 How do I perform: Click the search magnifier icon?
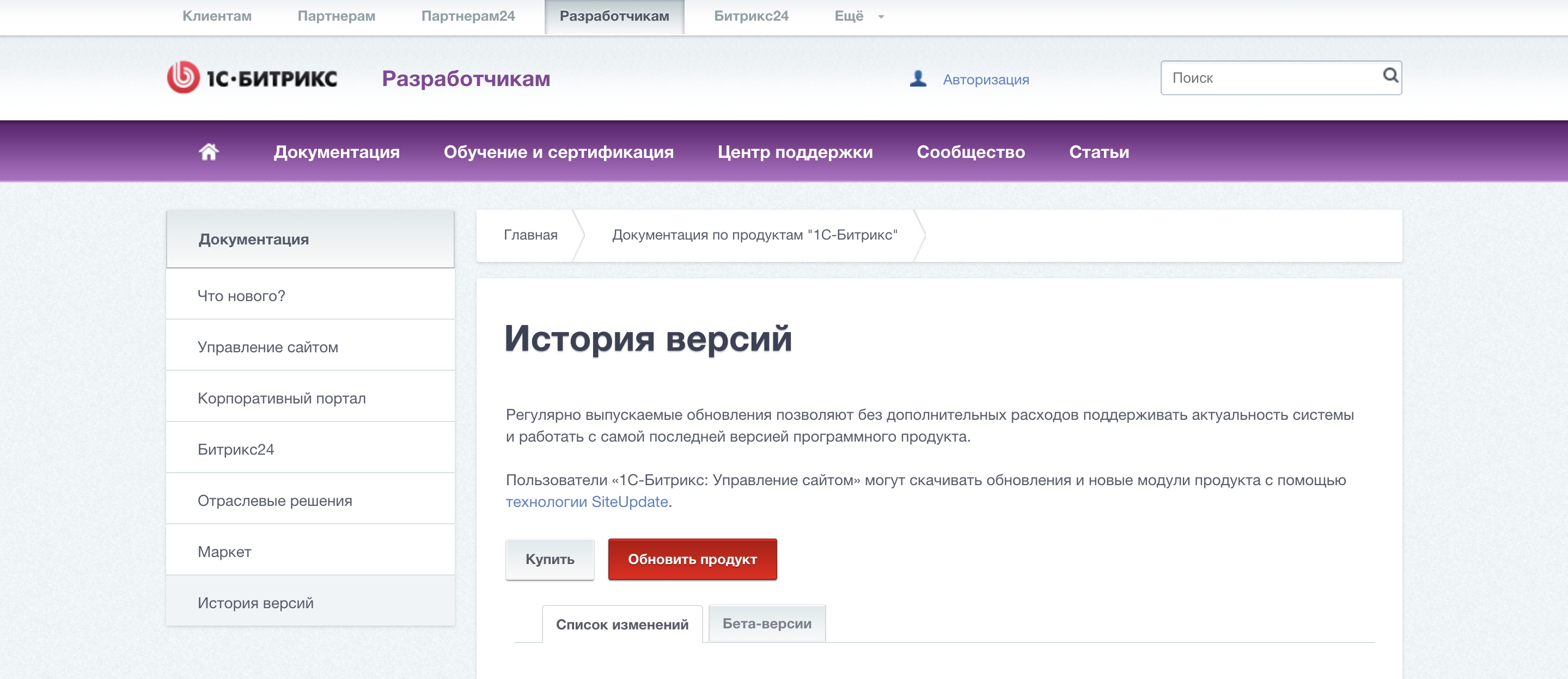[x=1390, y=76]
